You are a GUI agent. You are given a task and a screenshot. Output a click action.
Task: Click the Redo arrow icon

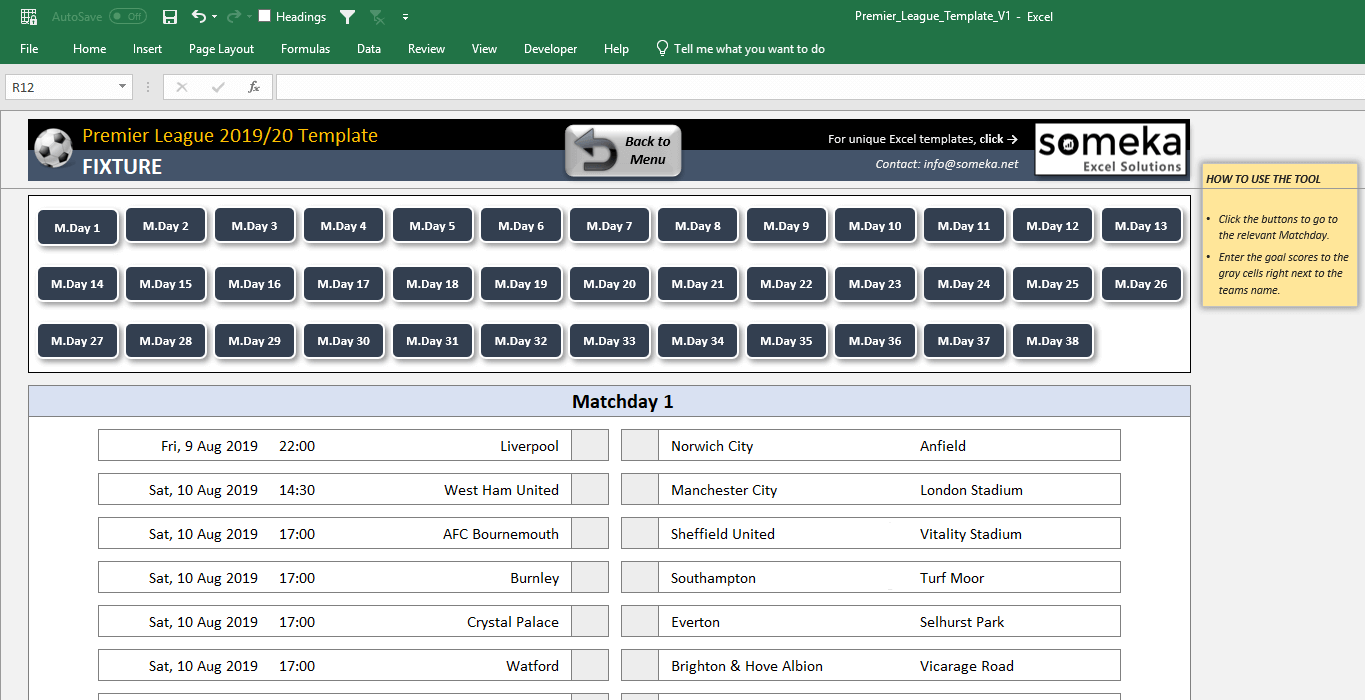click(233, 16)
